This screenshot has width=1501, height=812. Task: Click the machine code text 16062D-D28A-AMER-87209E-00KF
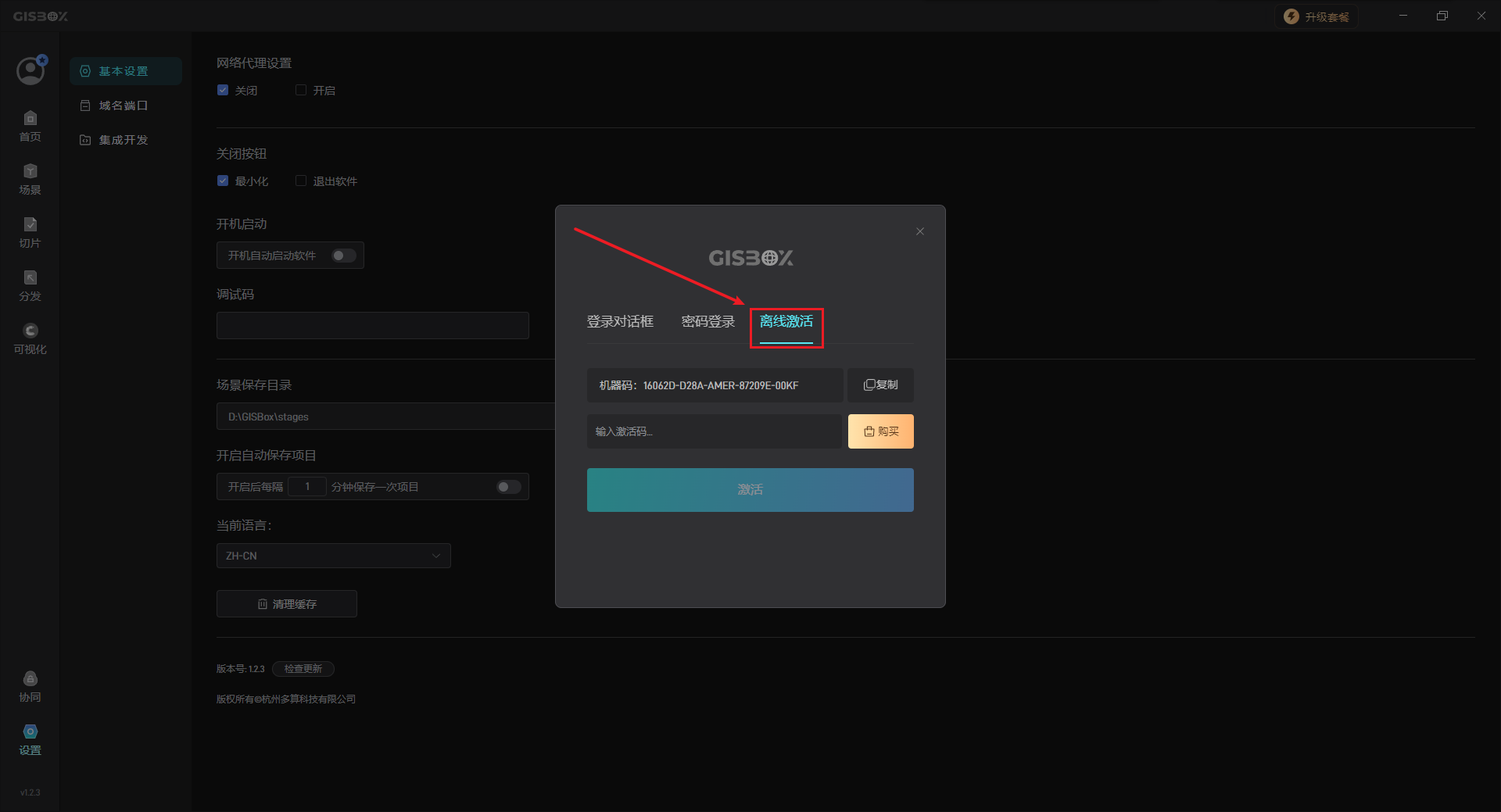coord(721,385)
